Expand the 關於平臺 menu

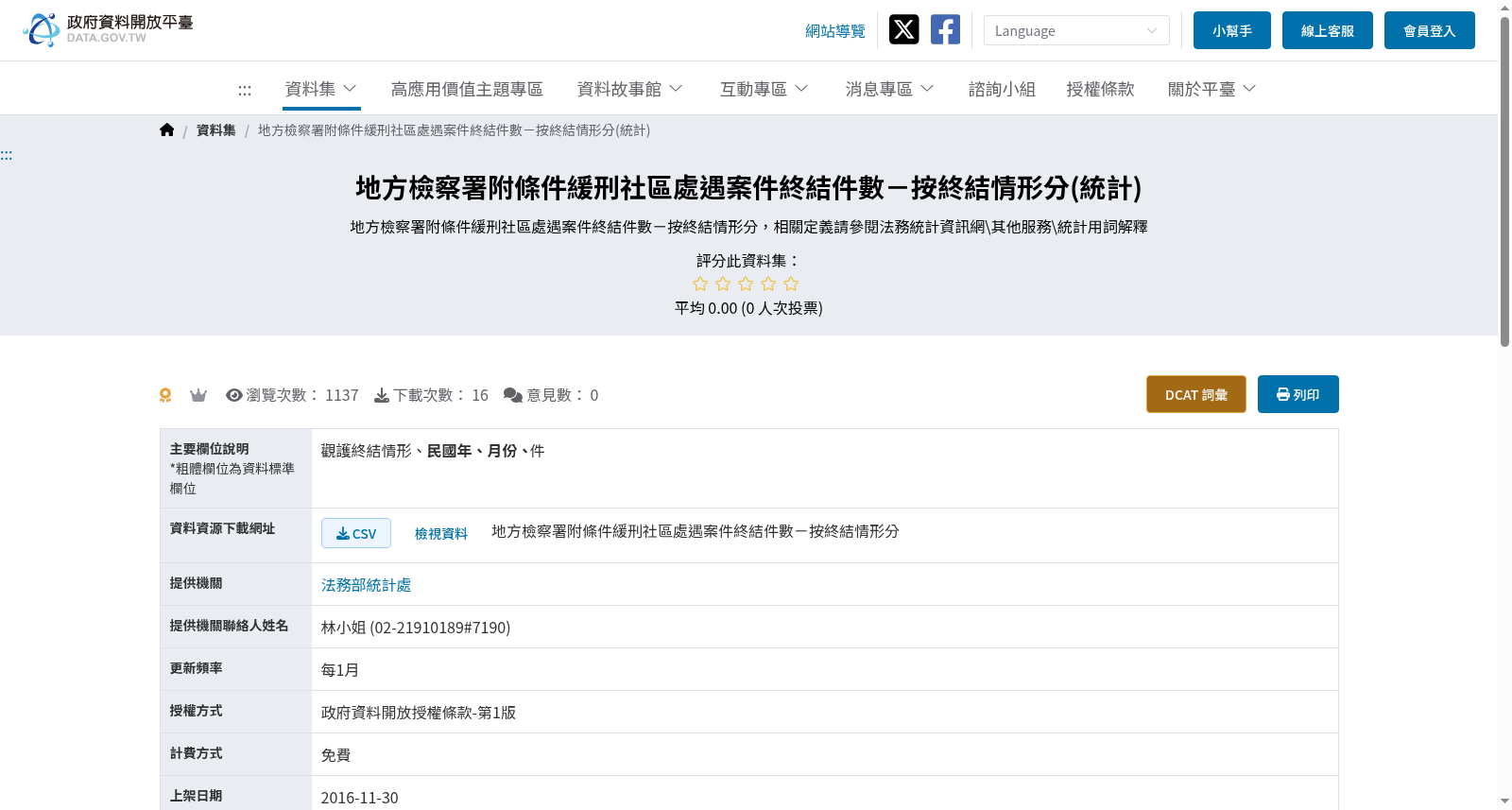pos(1212,89)
